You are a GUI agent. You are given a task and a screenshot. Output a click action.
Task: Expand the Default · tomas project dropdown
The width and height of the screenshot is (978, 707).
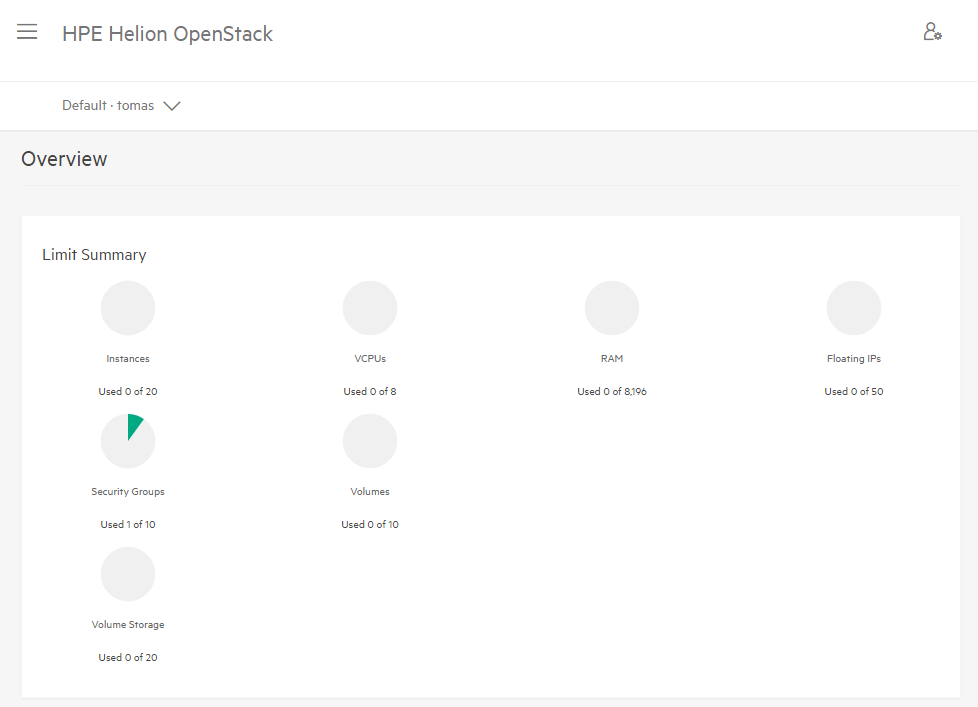[121, 105]
